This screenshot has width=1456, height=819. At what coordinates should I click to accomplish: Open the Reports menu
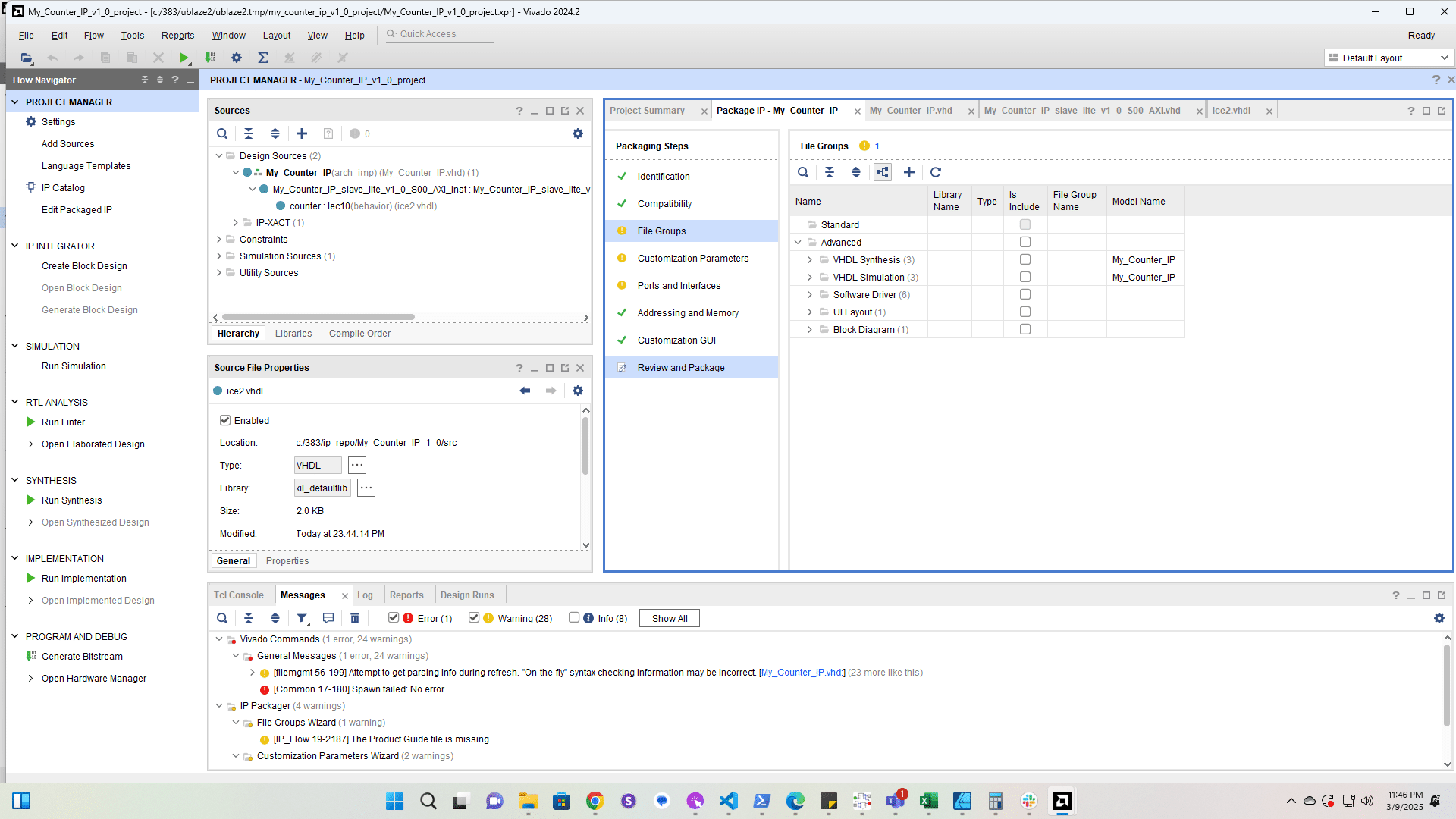[177, 35]
